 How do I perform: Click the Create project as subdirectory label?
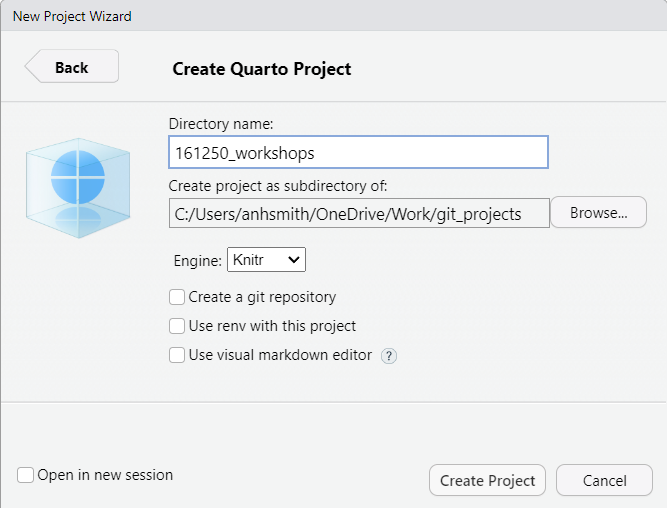coord(278,186)
